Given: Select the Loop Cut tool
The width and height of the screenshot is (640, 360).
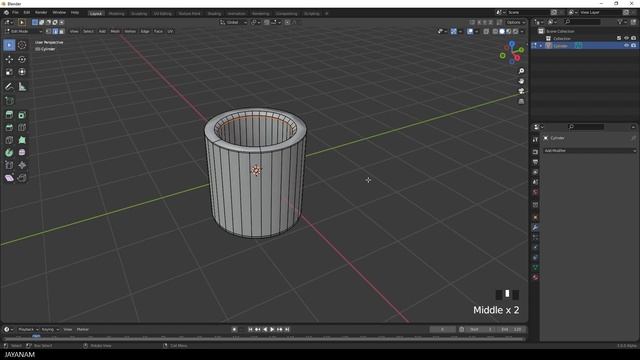Looking at the screenshot, I should point(22,128).
